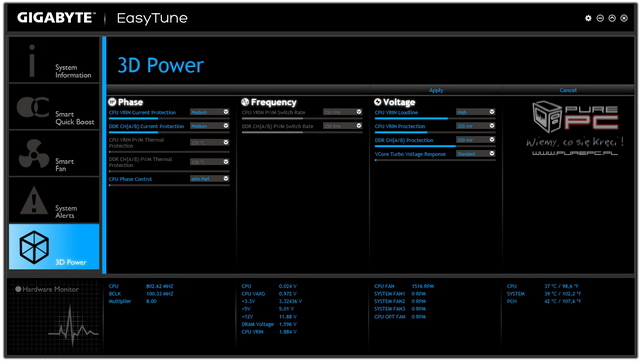This screenshot has width=640, height=362.
Task: Click the Apply button
Action: 436,90
